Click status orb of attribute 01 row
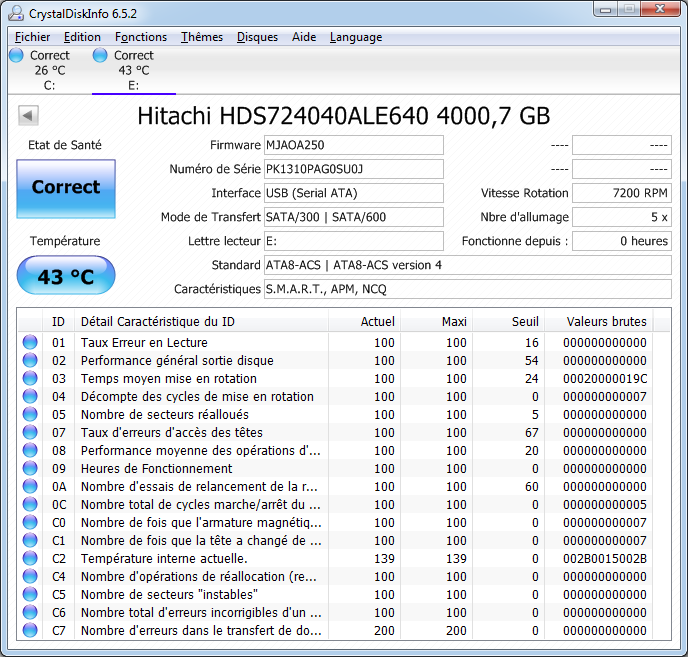This screenshot has width=688, height=657. tap(30, 342)
